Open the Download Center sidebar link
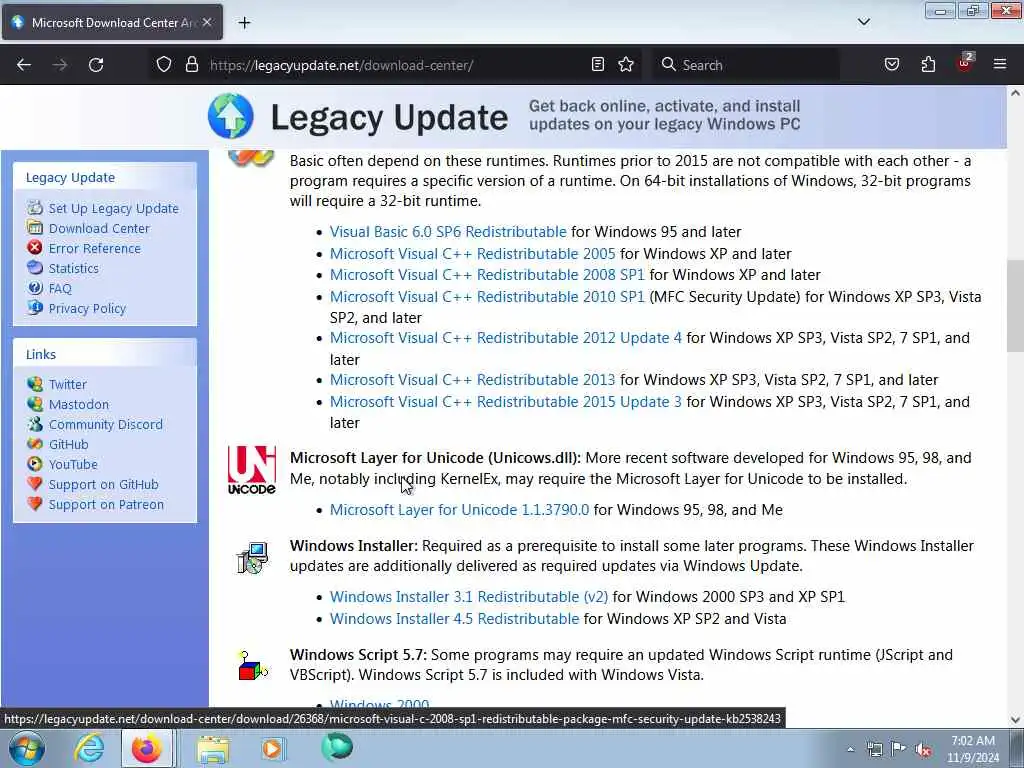Image resolution: width=1024 pixels, height=768 pixels. point(99,229)
